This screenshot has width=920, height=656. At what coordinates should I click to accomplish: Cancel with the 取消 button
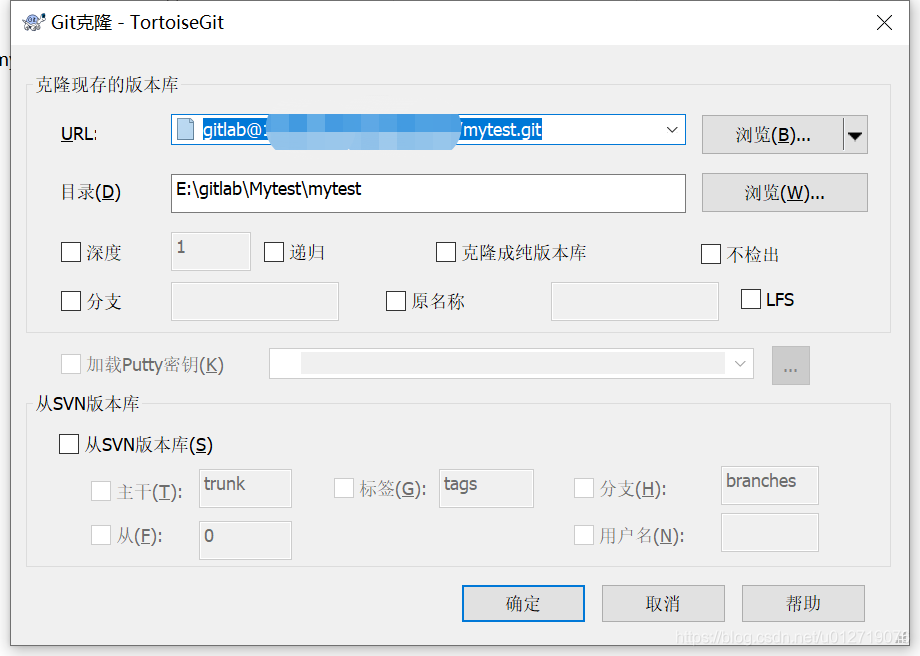click(x=663, y=603)
